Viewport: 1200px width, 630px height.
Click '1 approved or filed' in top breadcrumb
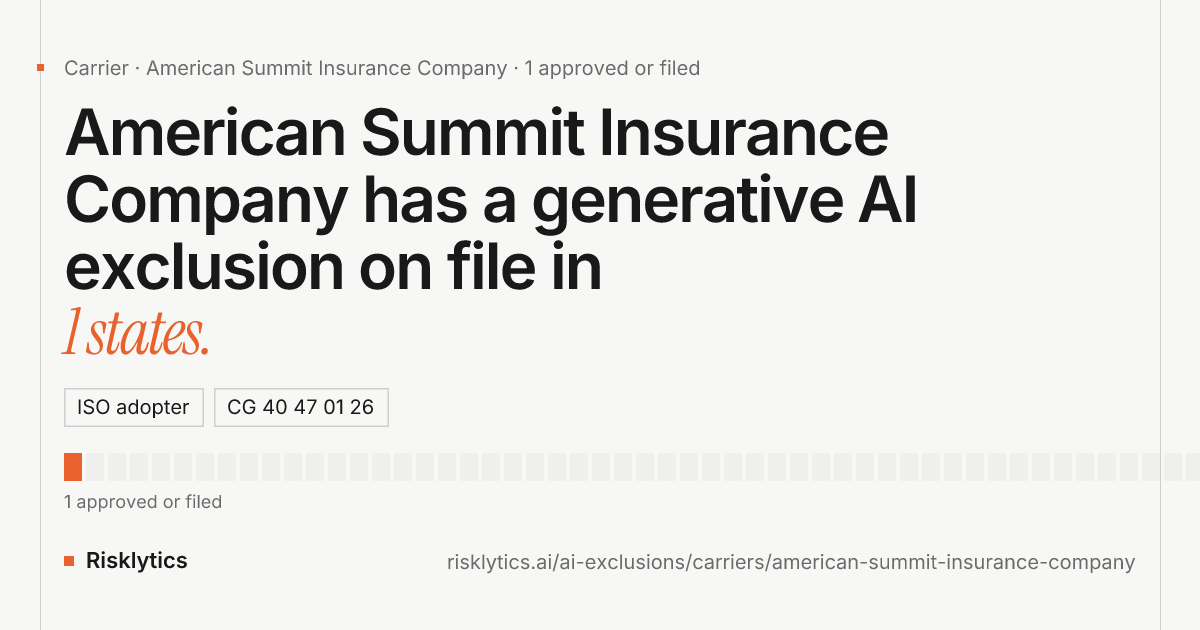612,68
